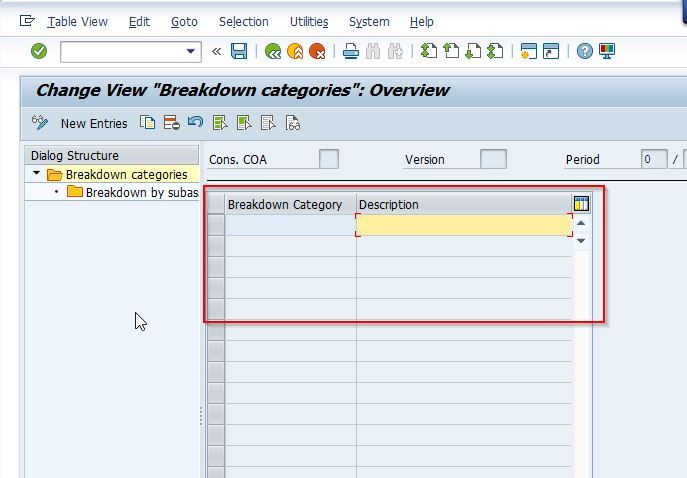Click the green checkmark Enter icon
687x478 pixels.
[x=39, y=51]
